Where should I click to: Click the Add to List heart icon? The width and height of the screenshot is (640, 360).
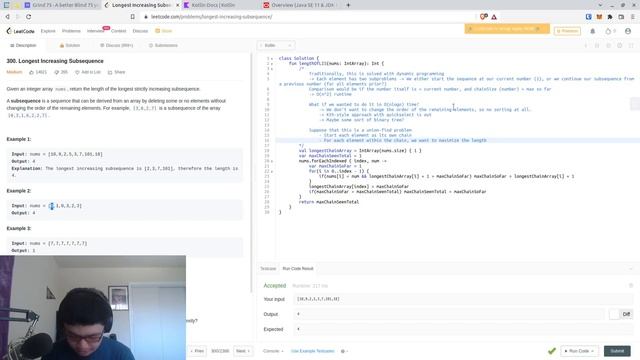pyautogui.click(x=77, y=72)
